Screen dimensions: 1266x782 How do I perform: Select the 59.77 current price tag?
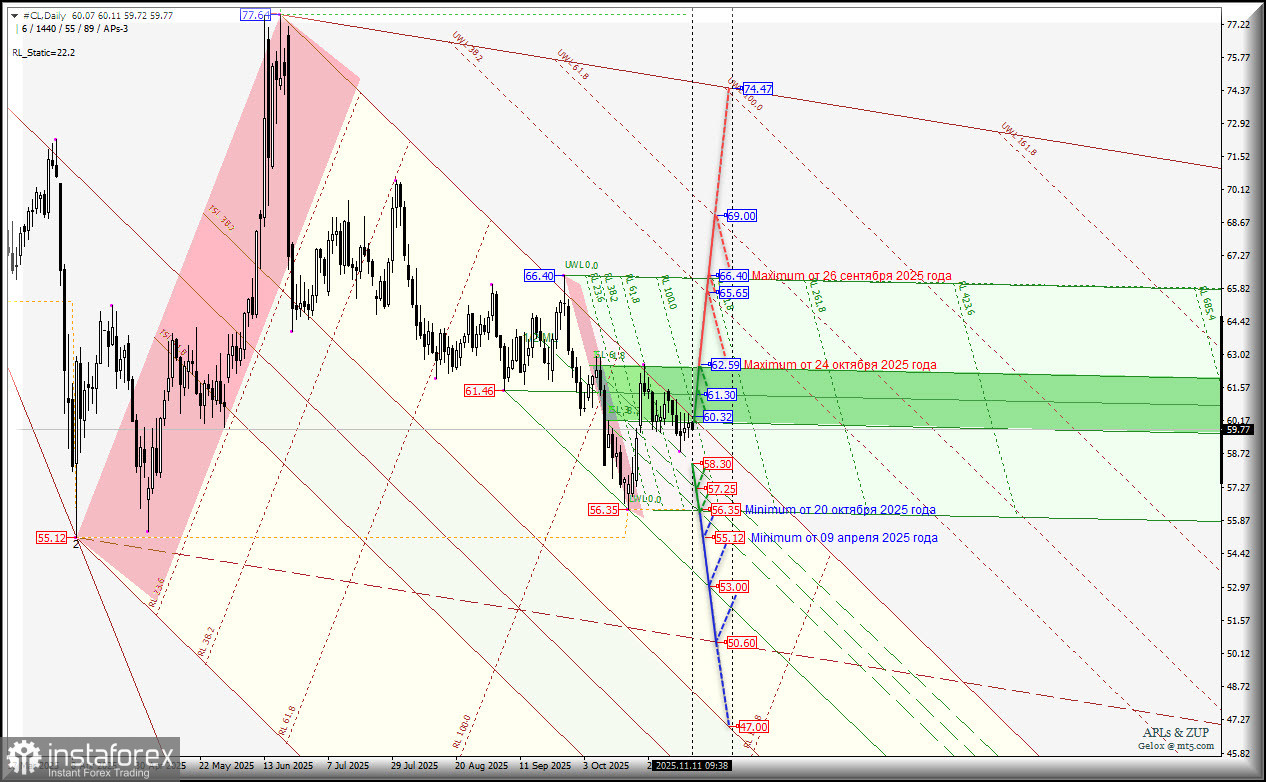1237,428
